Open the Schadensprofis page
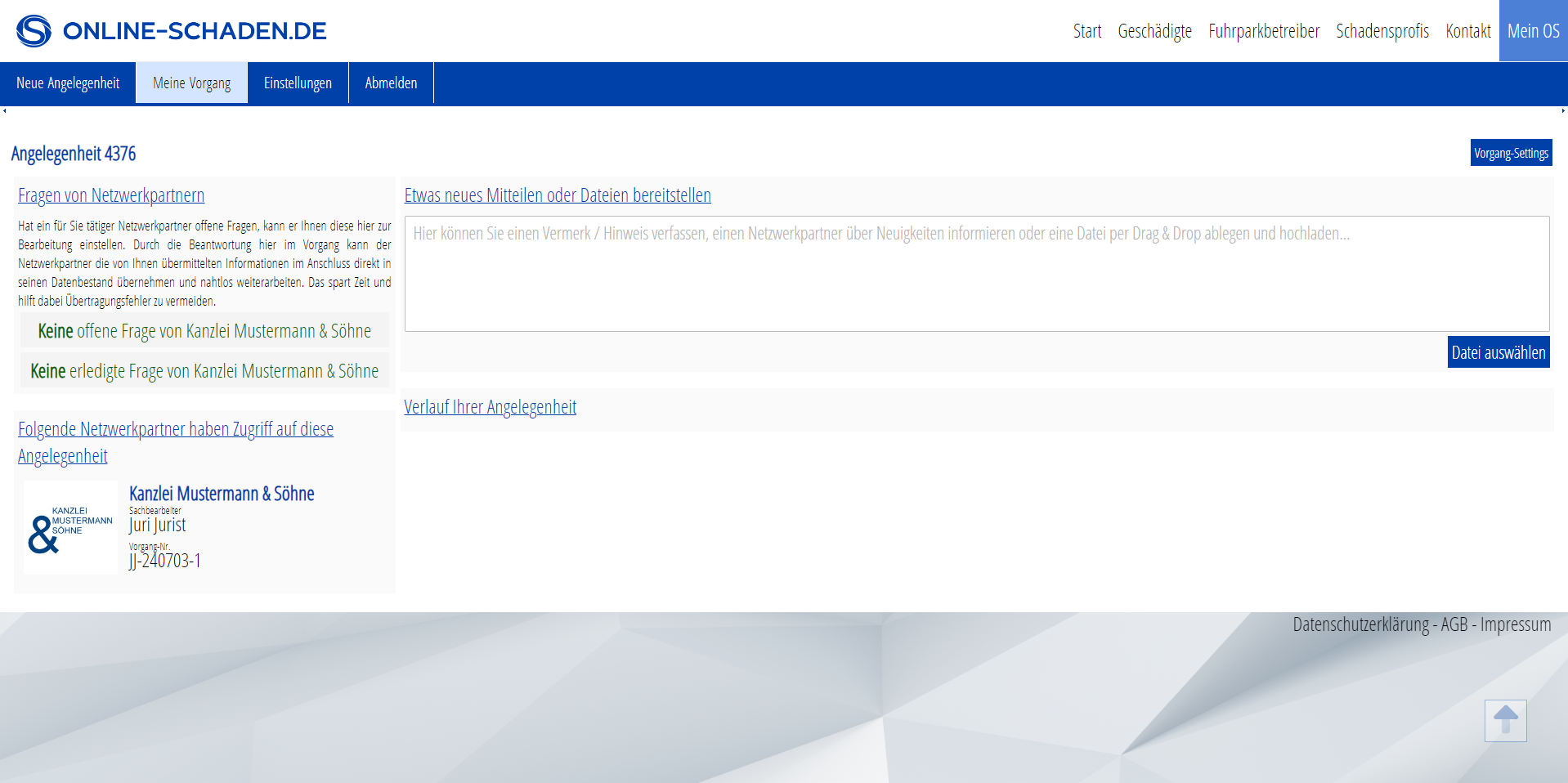This screenshot has width=1568, height=783. click(1382, 31)
